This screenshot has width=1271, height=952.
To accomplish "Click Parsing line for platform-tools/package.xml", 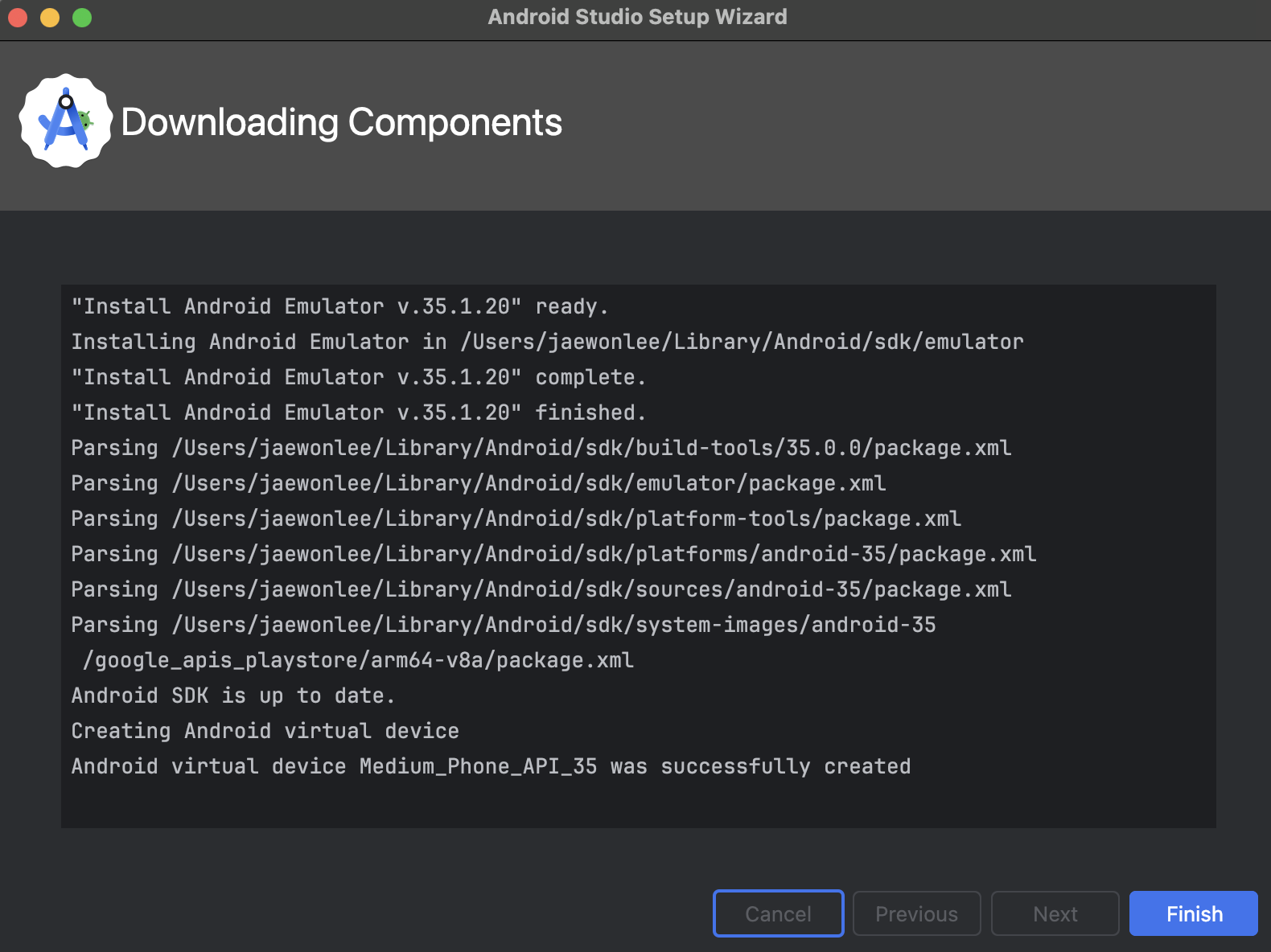I will [516, 519].
